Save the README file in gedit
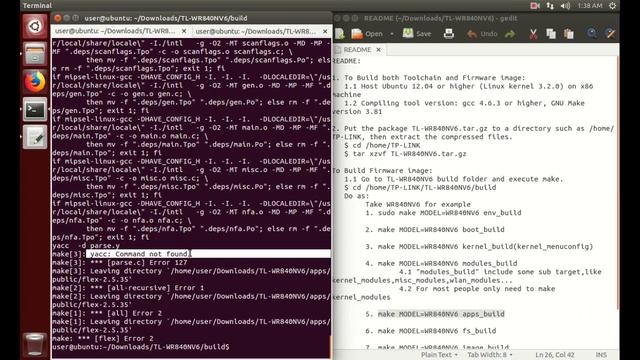 tap(417, 34)
